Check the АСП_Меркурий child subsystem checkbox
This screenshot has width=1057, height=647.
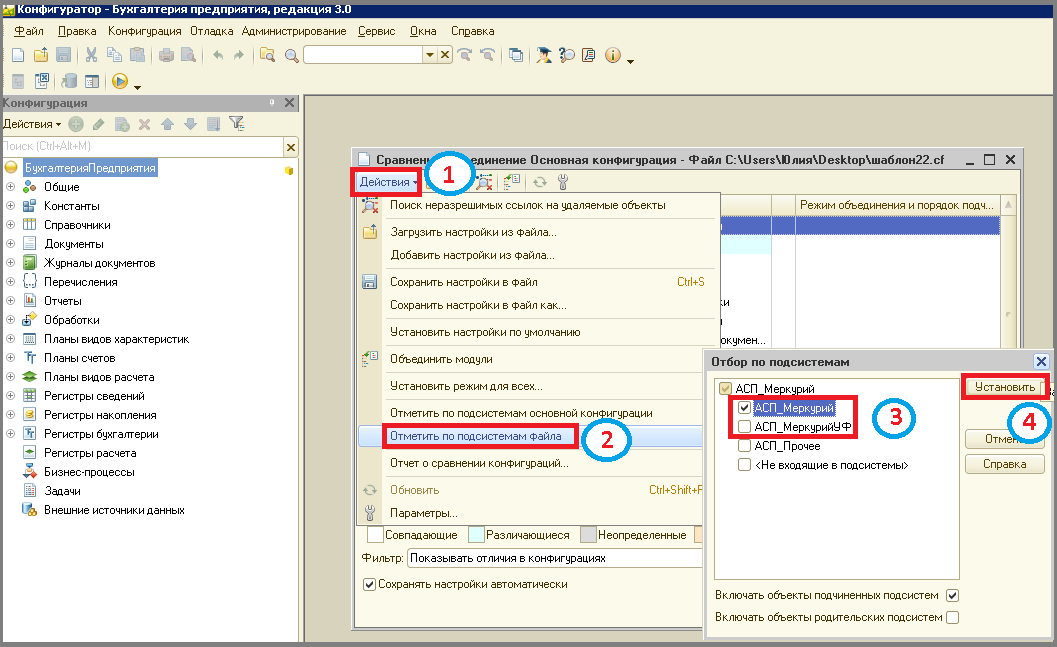(744, 408)
